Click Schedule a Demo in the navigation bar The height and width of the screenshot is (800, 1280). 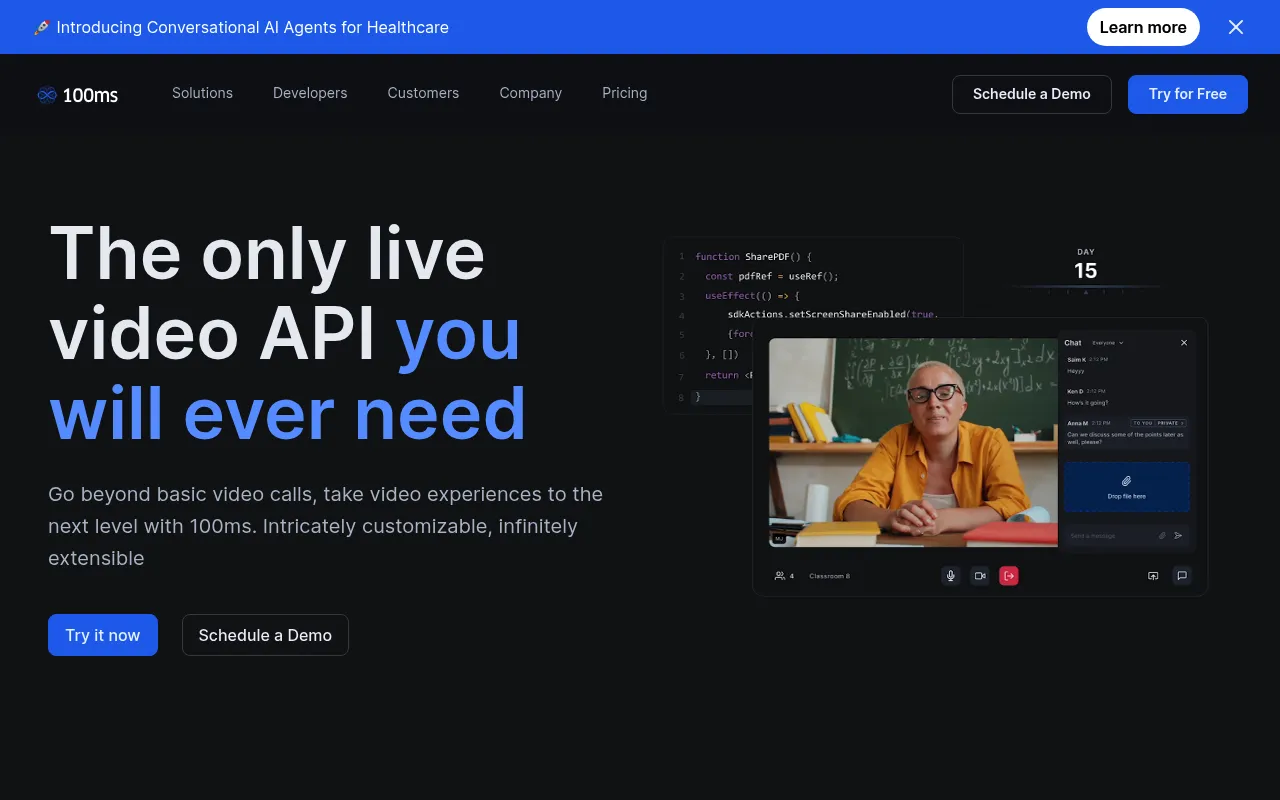click(1032, 94)
